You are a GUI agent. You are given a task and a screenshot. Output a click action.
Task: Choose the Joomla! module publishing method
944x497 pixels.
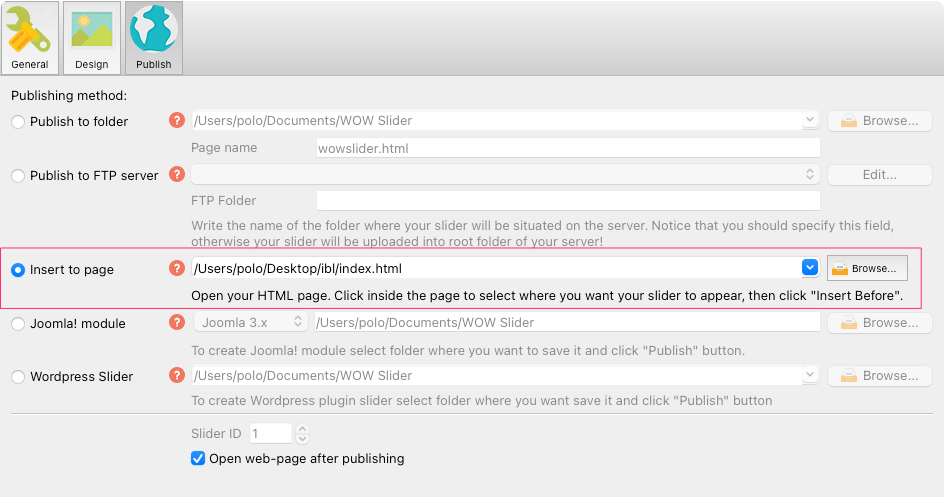(x=18, y=324)
